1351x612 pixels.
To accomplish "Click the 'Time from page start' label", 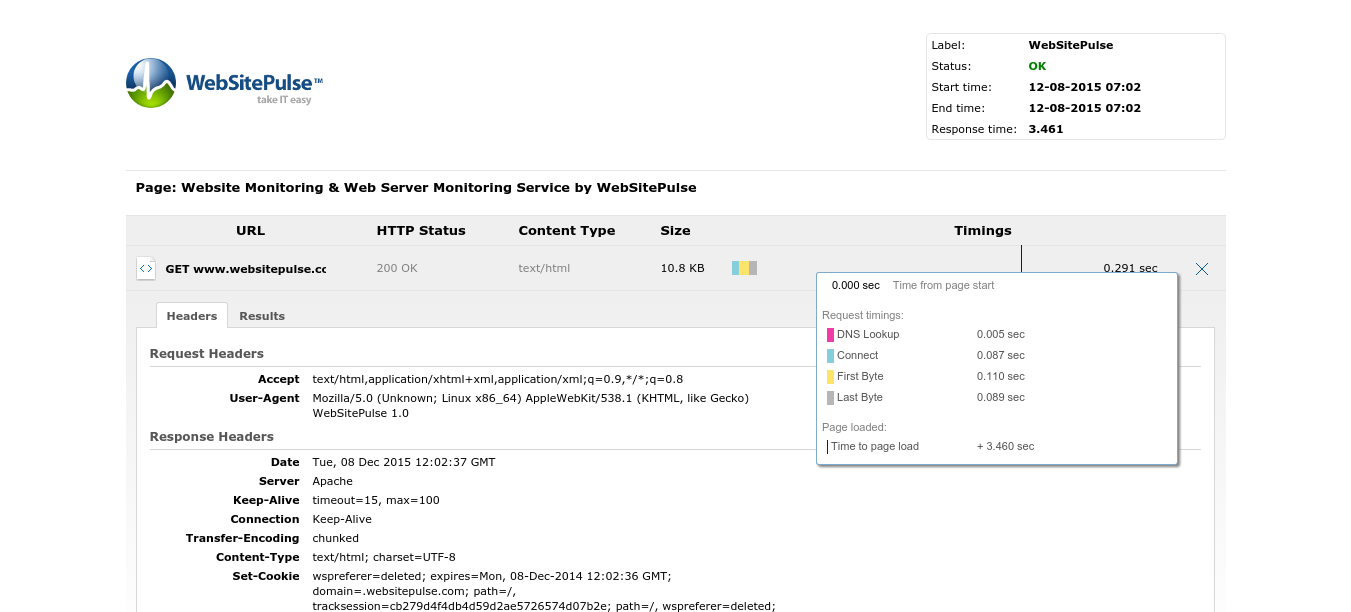I will coord(944,285).
